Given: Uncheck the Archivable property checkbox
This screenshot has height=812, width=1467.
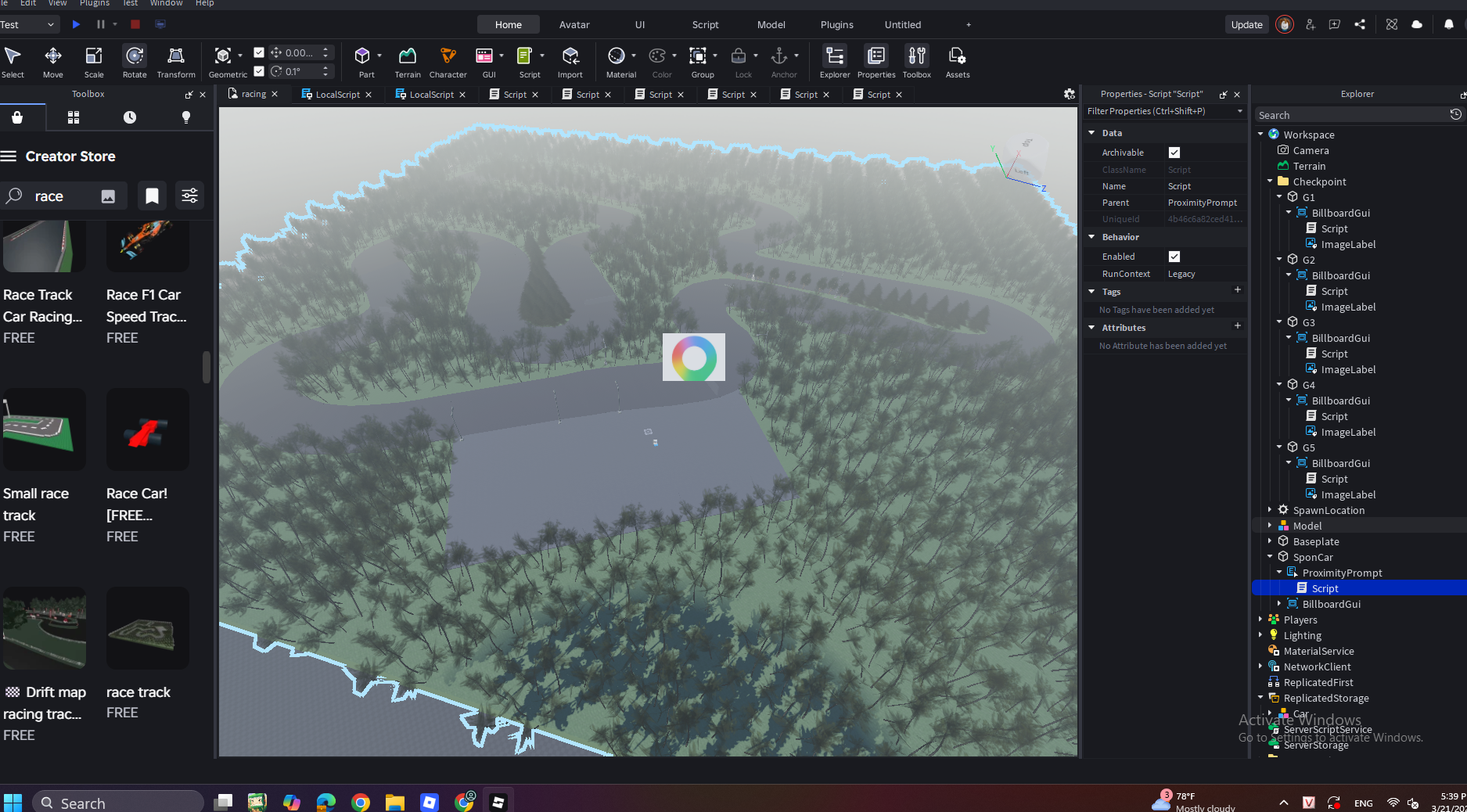Looking at the screenshot, I should (x=1174, y=153).
